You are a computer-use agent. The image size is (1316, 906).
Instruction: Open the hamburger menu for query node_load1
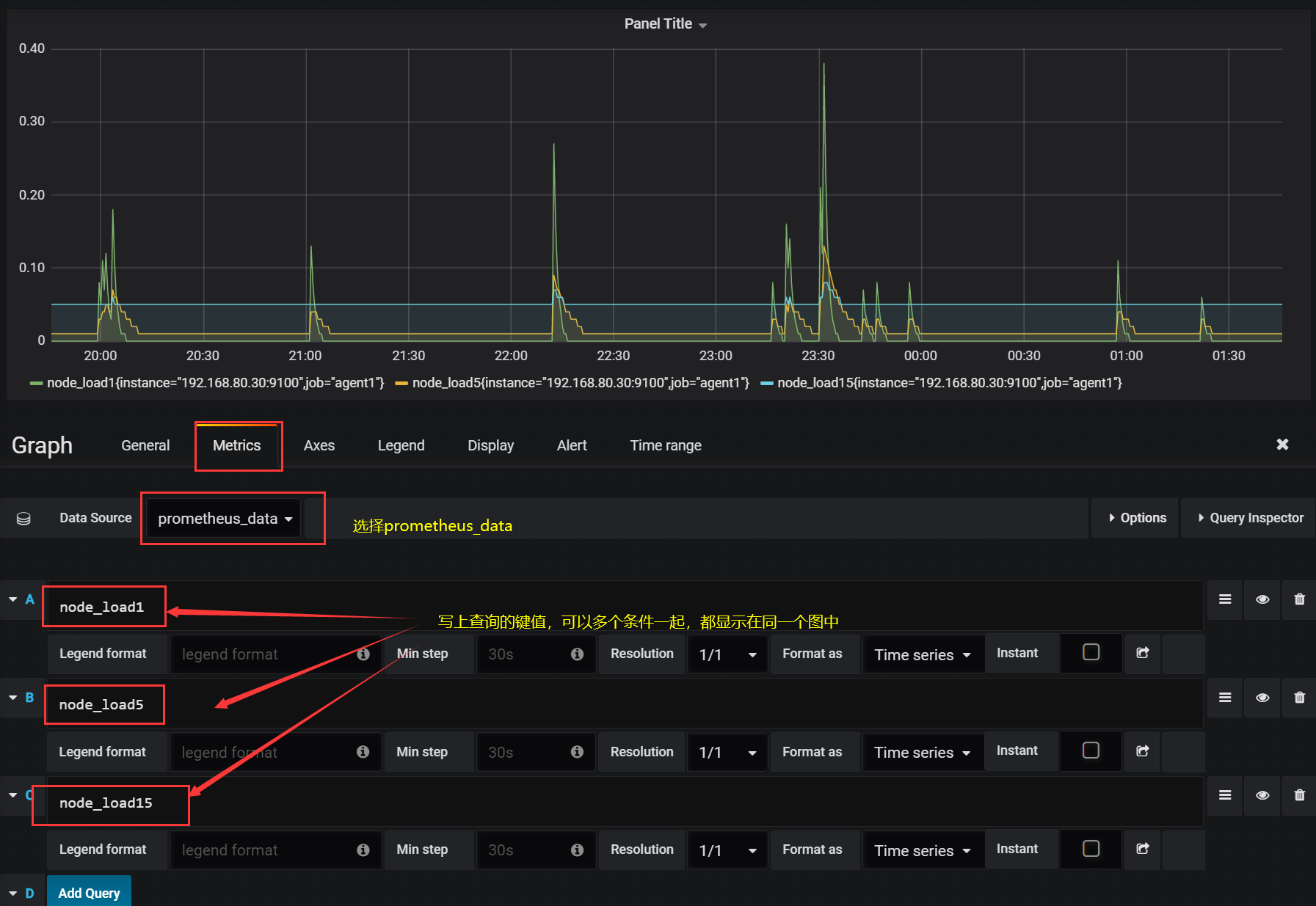[1225, 599]
